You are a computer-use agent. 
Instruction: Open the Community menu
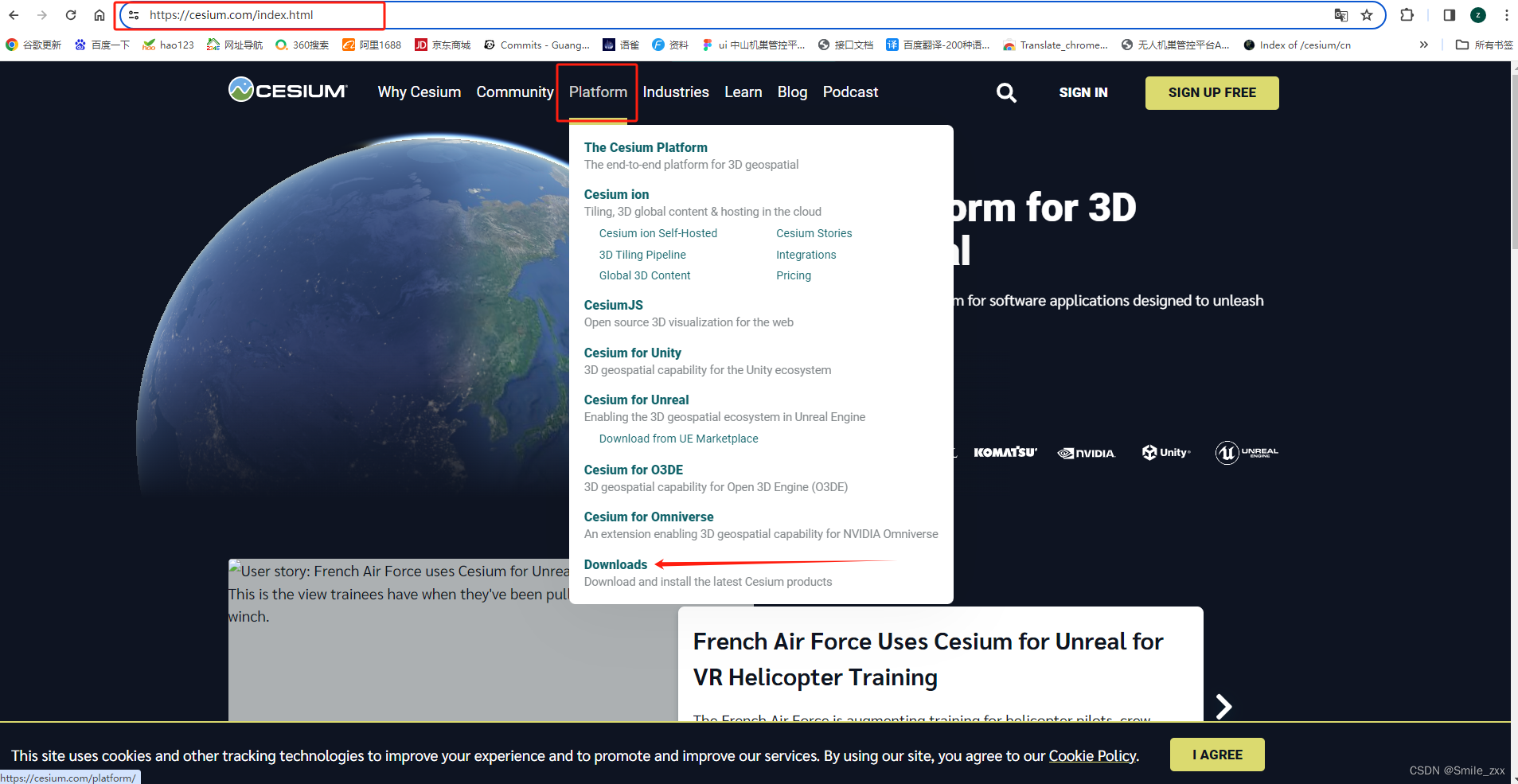point(515,92)
